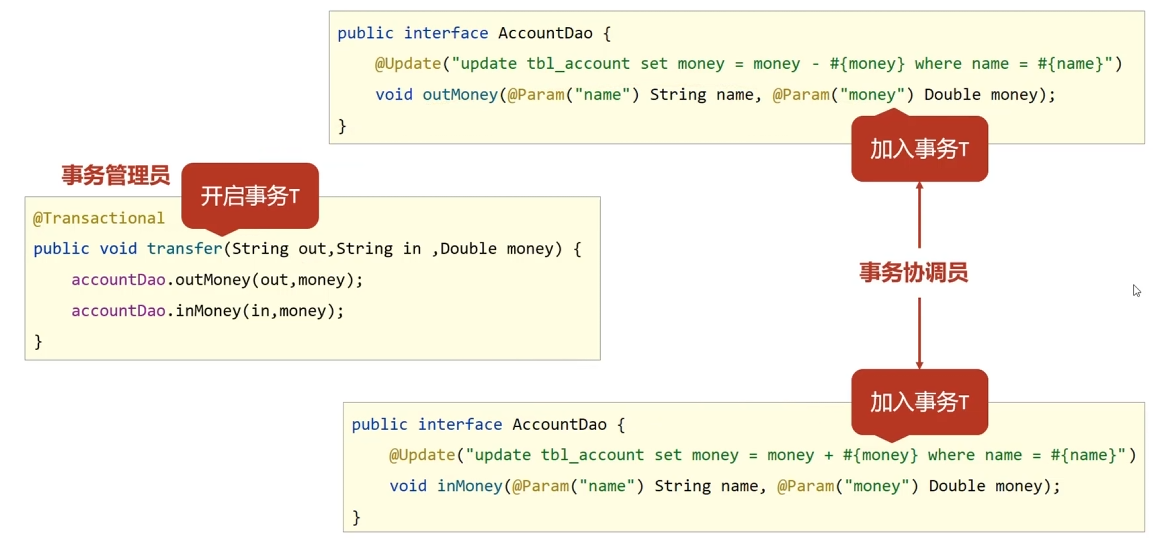Select the accountDao.outMoney(out,money); line

coord(218,280)
